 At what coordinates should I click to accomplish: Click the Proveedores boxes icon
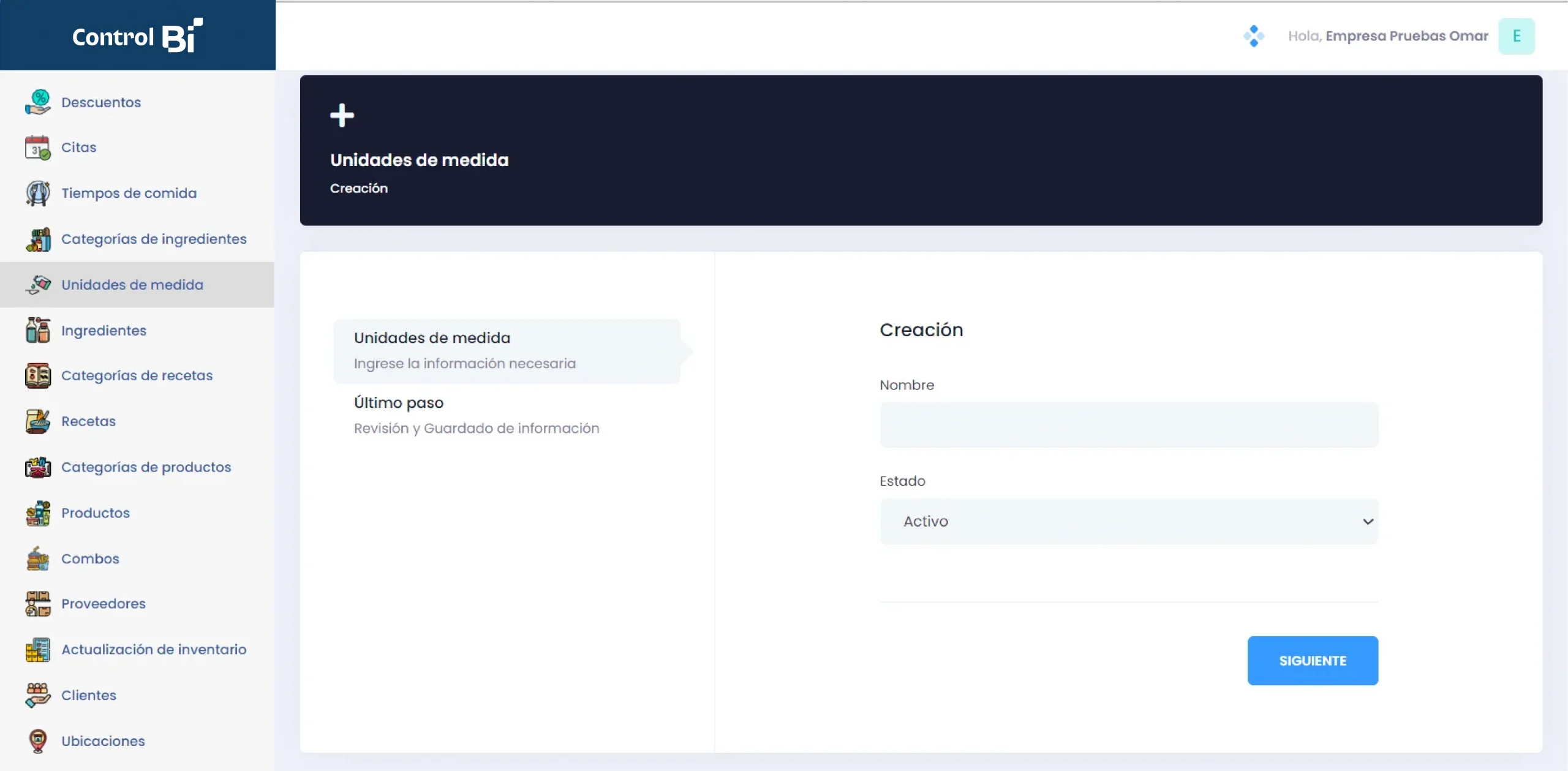pyautogui.click(x=38, y=604)
